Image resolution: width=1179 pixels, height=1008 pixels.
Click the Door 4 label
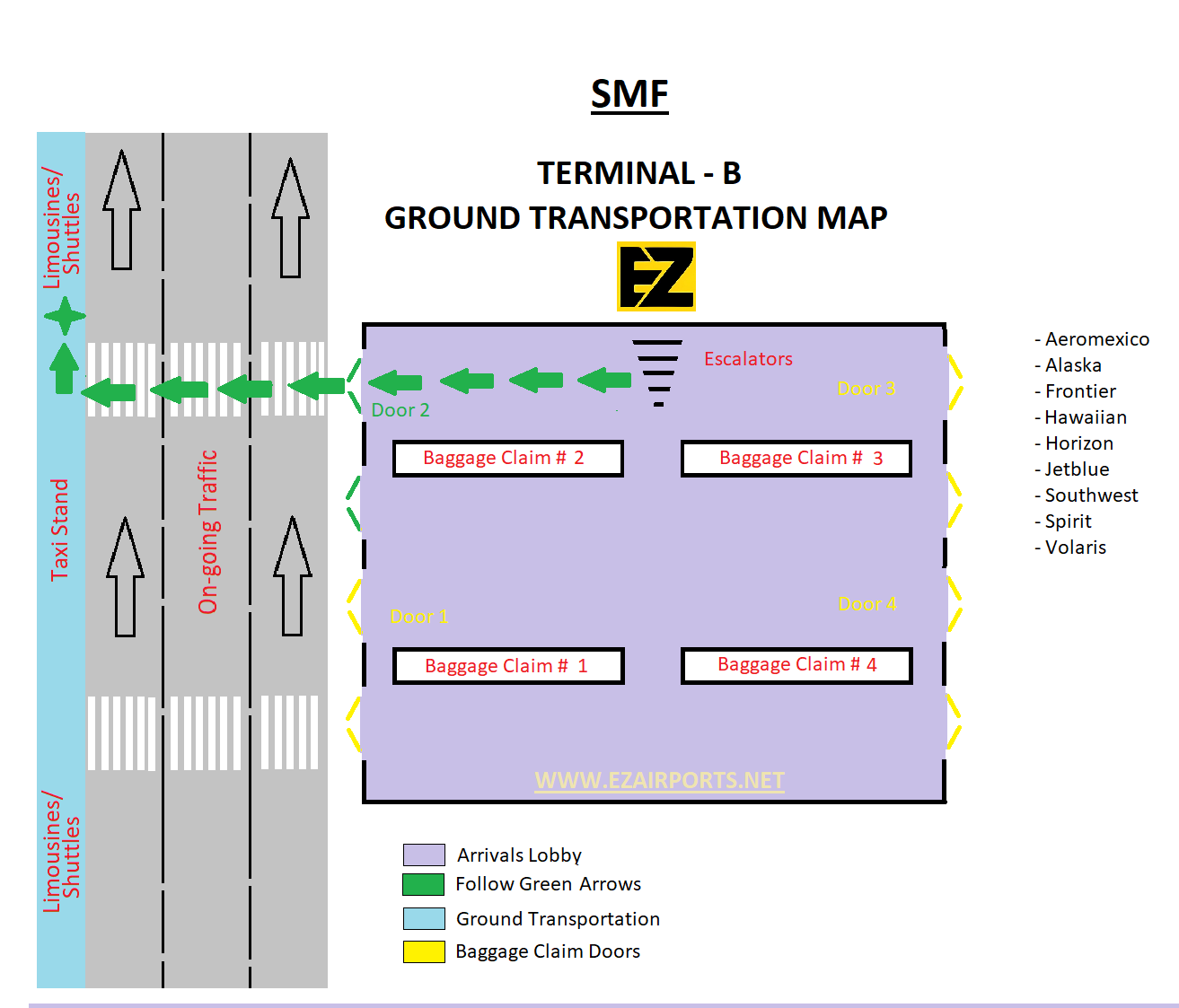pos(867,604)
